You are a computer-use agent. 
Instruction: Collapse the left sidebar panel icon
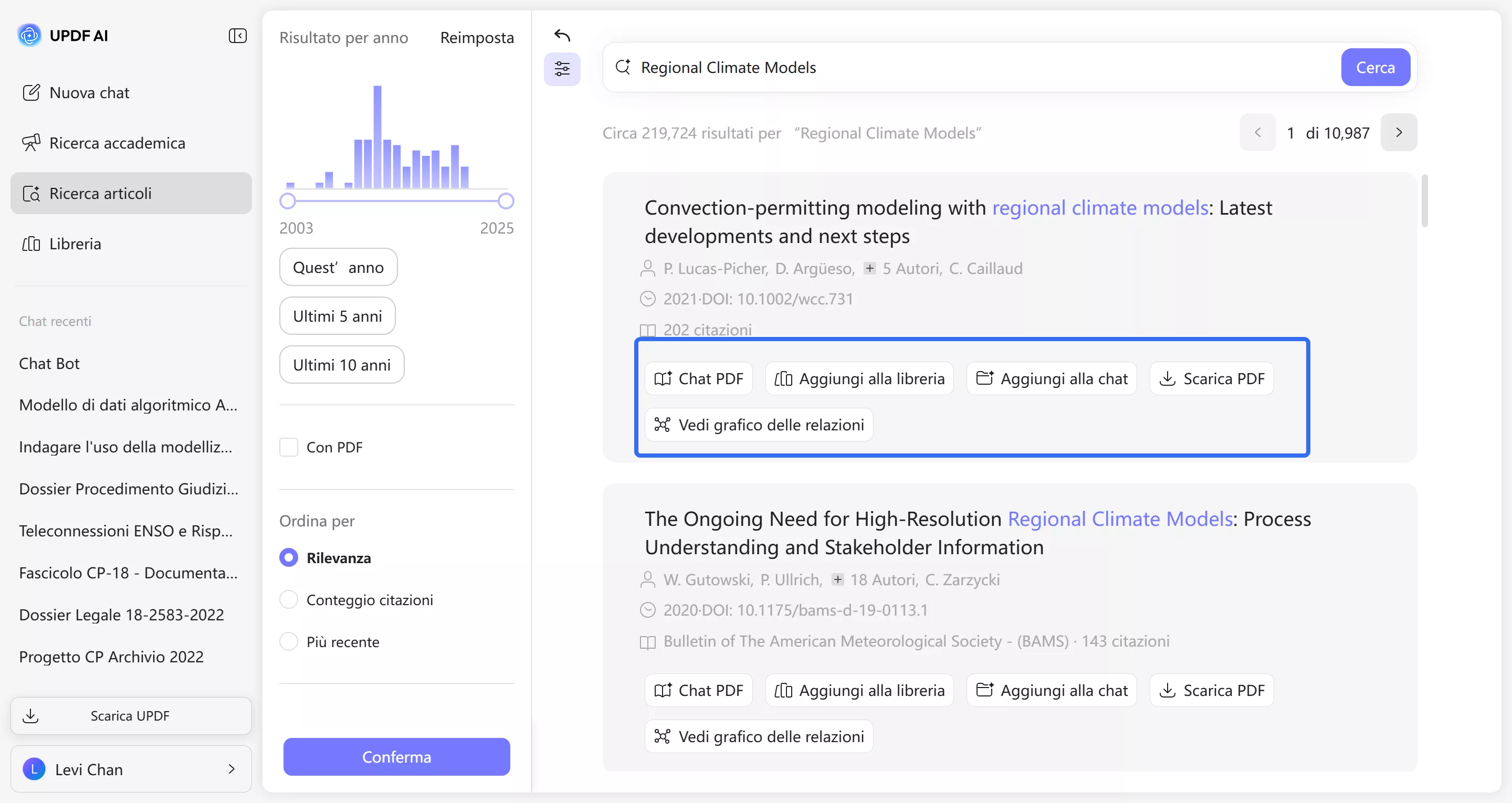tap(237, 36)
